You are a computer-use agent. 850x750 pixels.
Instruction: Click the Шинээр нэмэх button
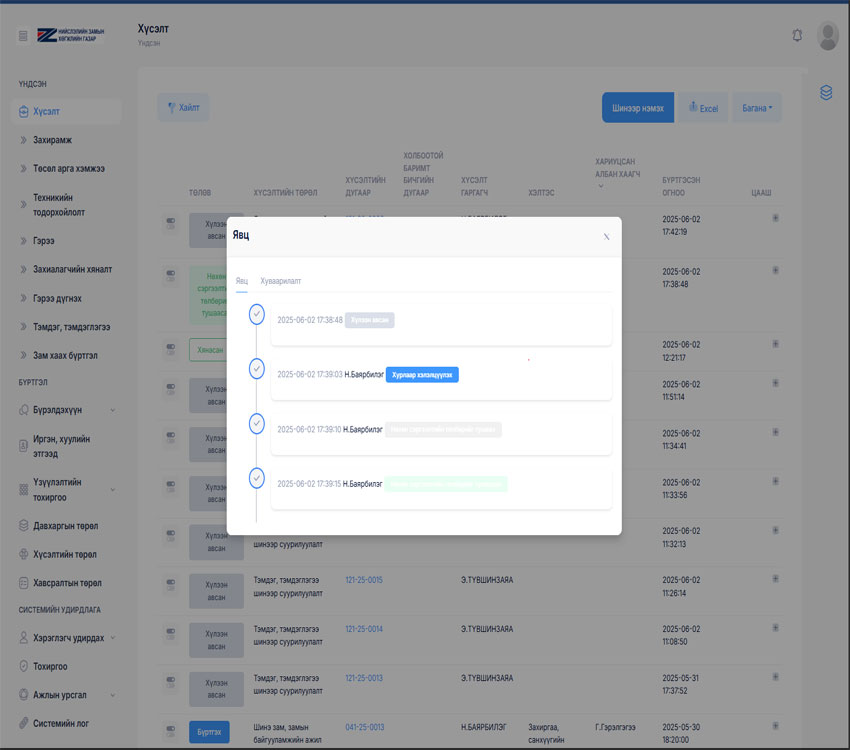point(638,108)
